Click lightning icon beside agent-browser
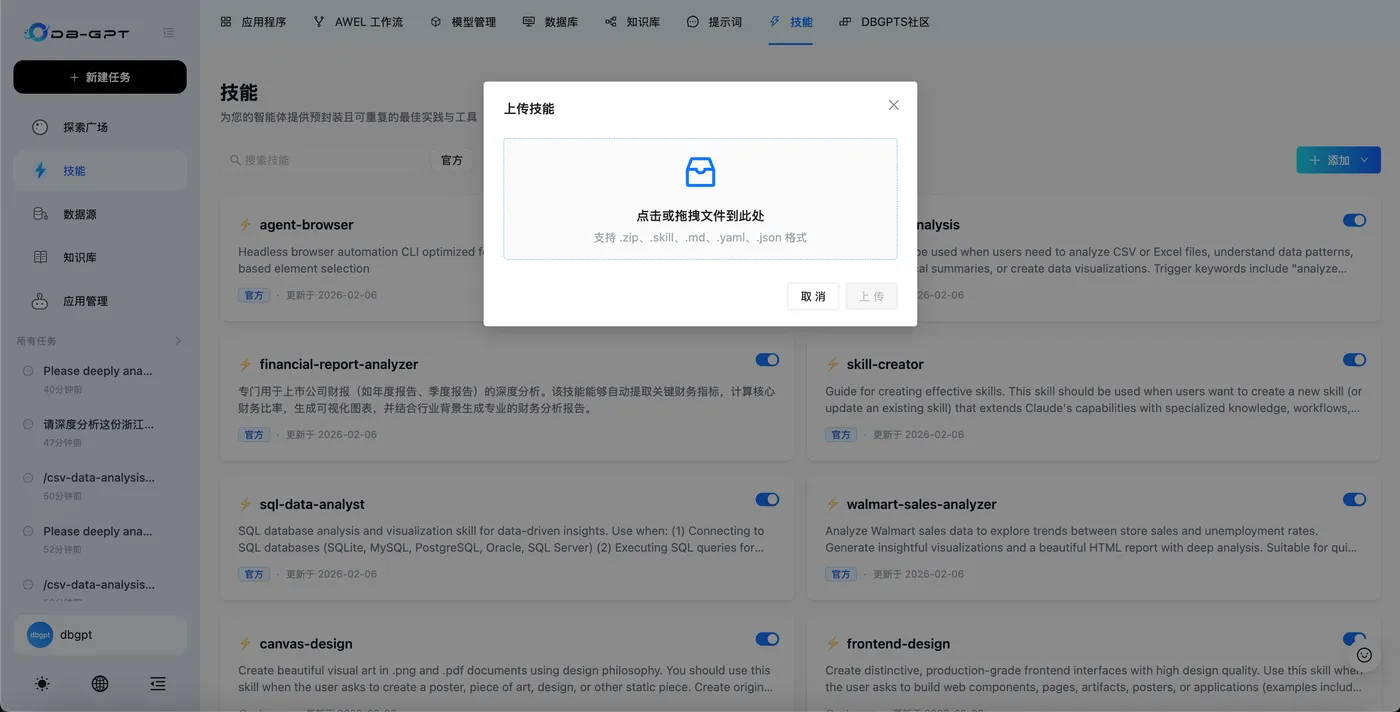 [245, 225]
